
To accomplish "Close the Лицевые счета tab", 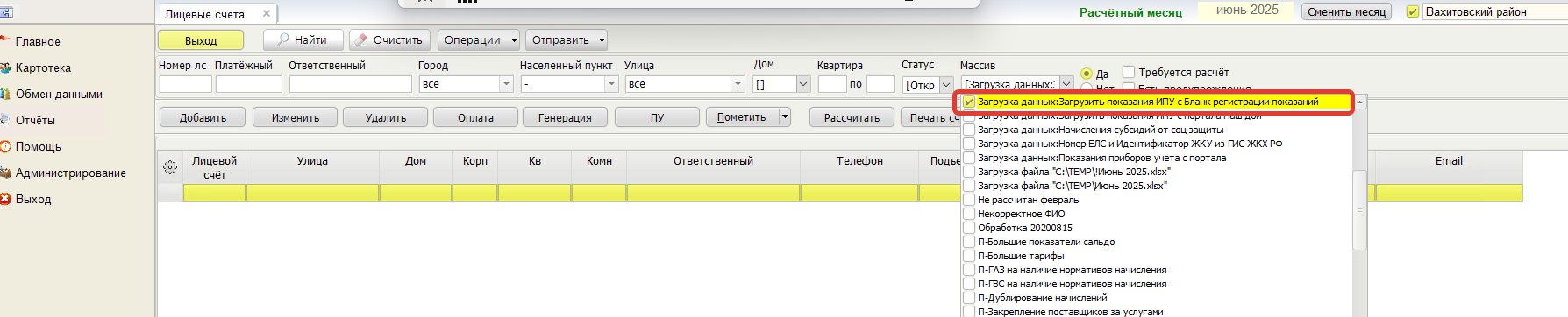I will 267,14.
